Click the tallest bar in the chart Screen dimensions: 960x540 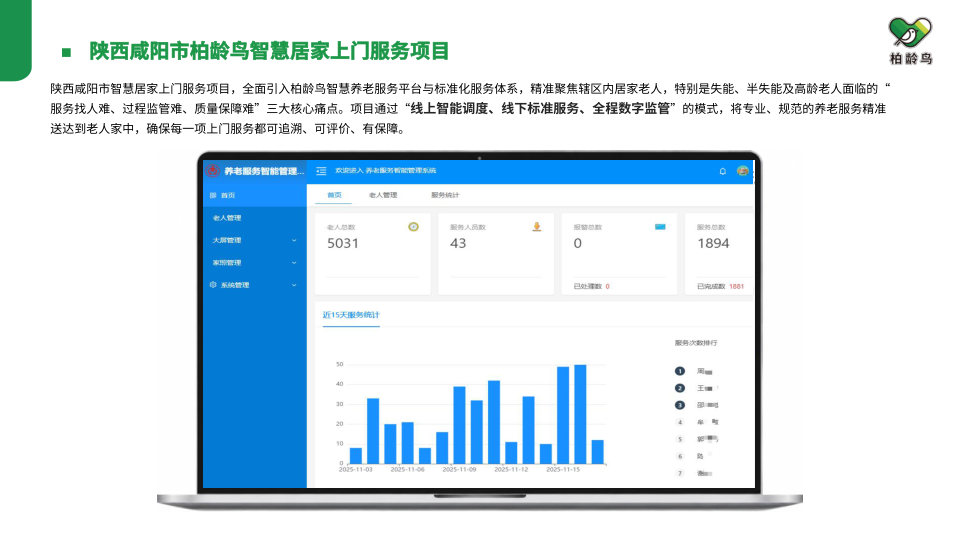pyautogui.click(x=580, y=414)
